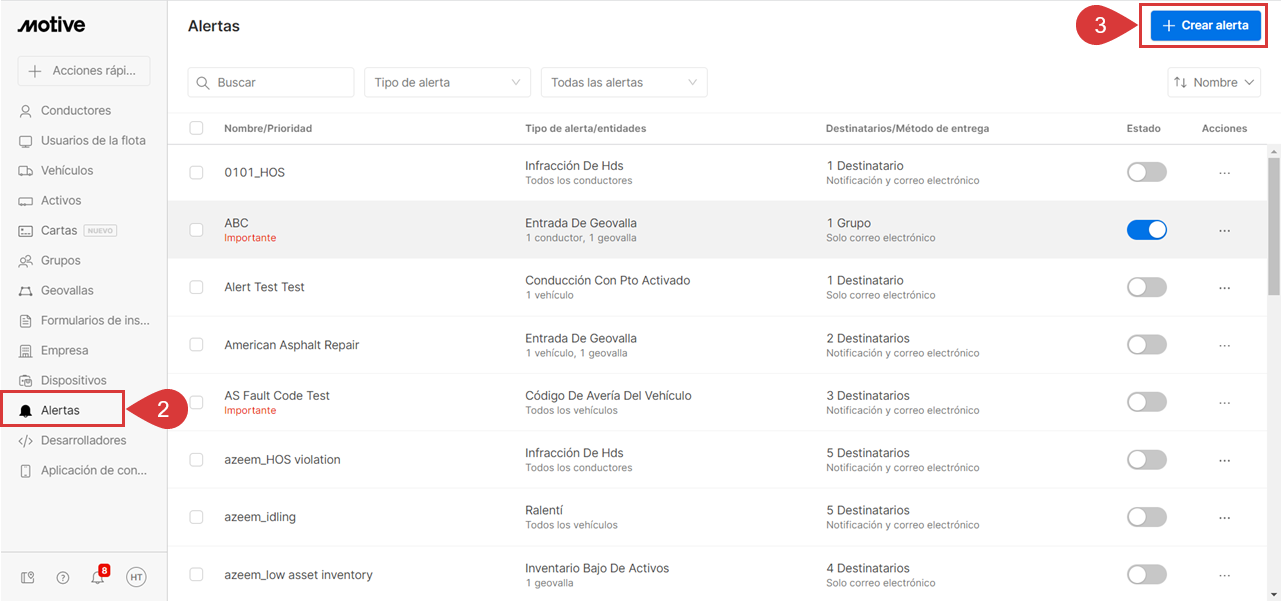Click the help question mark icon
1281x601 pixels.
pos(63,577)
